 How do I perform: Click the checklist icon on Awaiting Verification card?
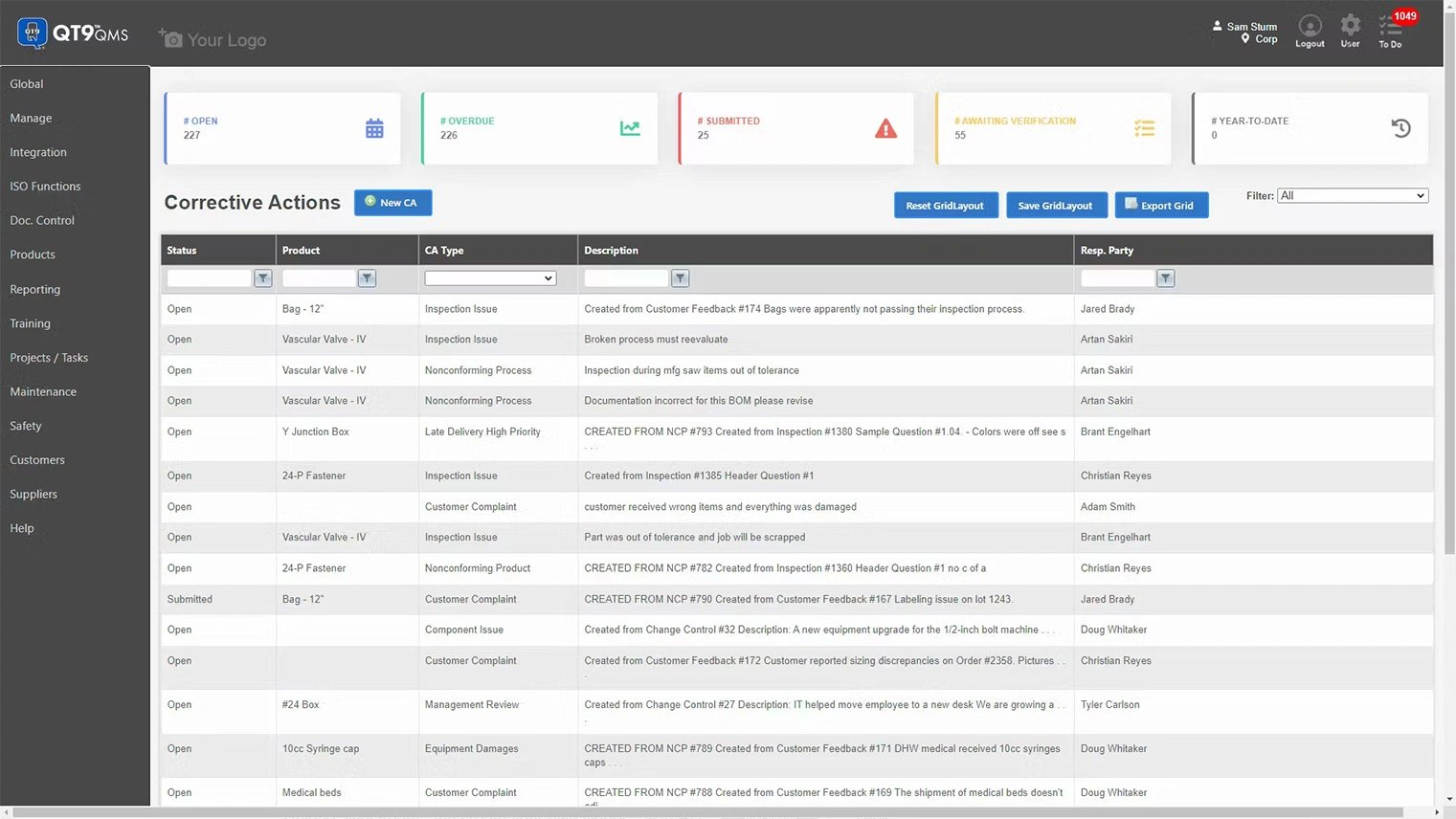pyautogui.click(x=1144, y=128)
